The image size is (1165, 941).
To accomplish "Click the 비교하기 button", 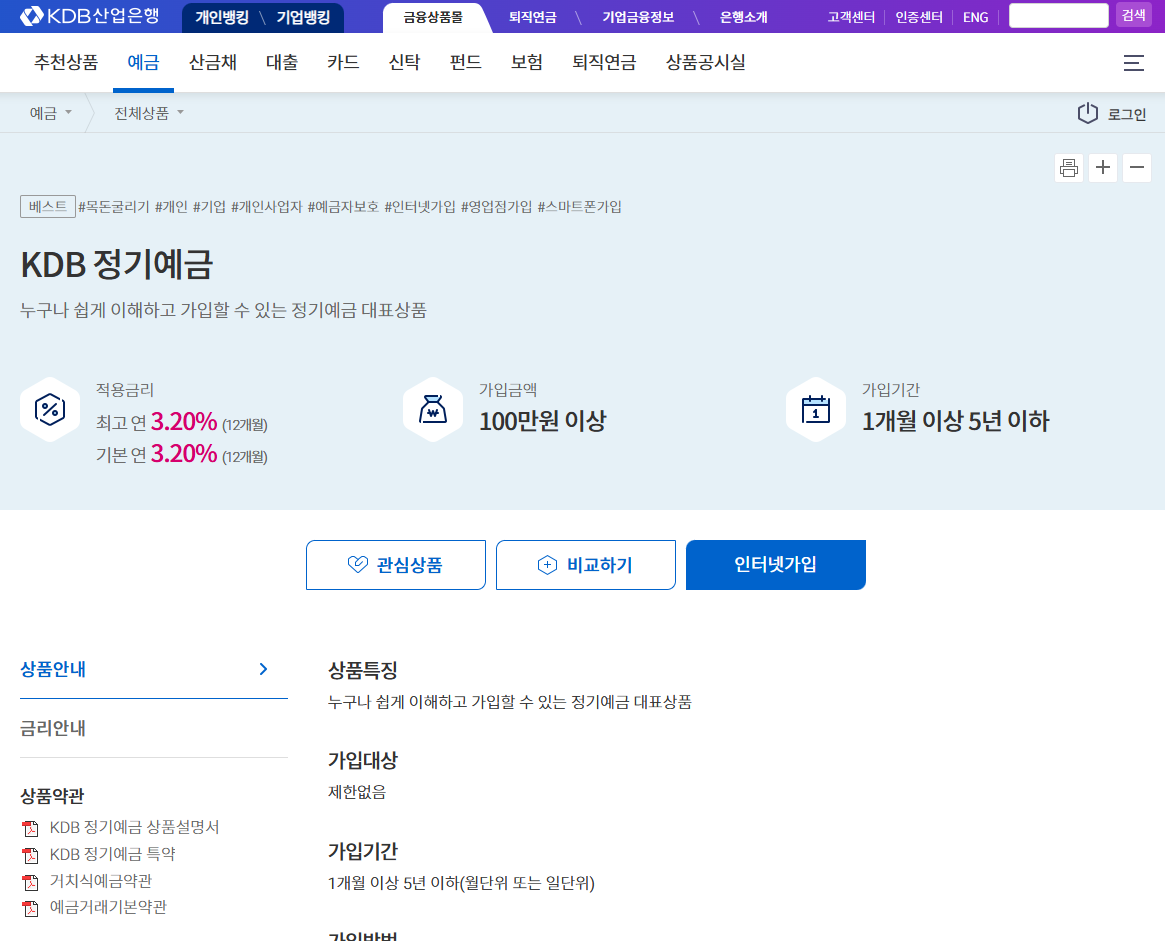I will click(585, 564).
